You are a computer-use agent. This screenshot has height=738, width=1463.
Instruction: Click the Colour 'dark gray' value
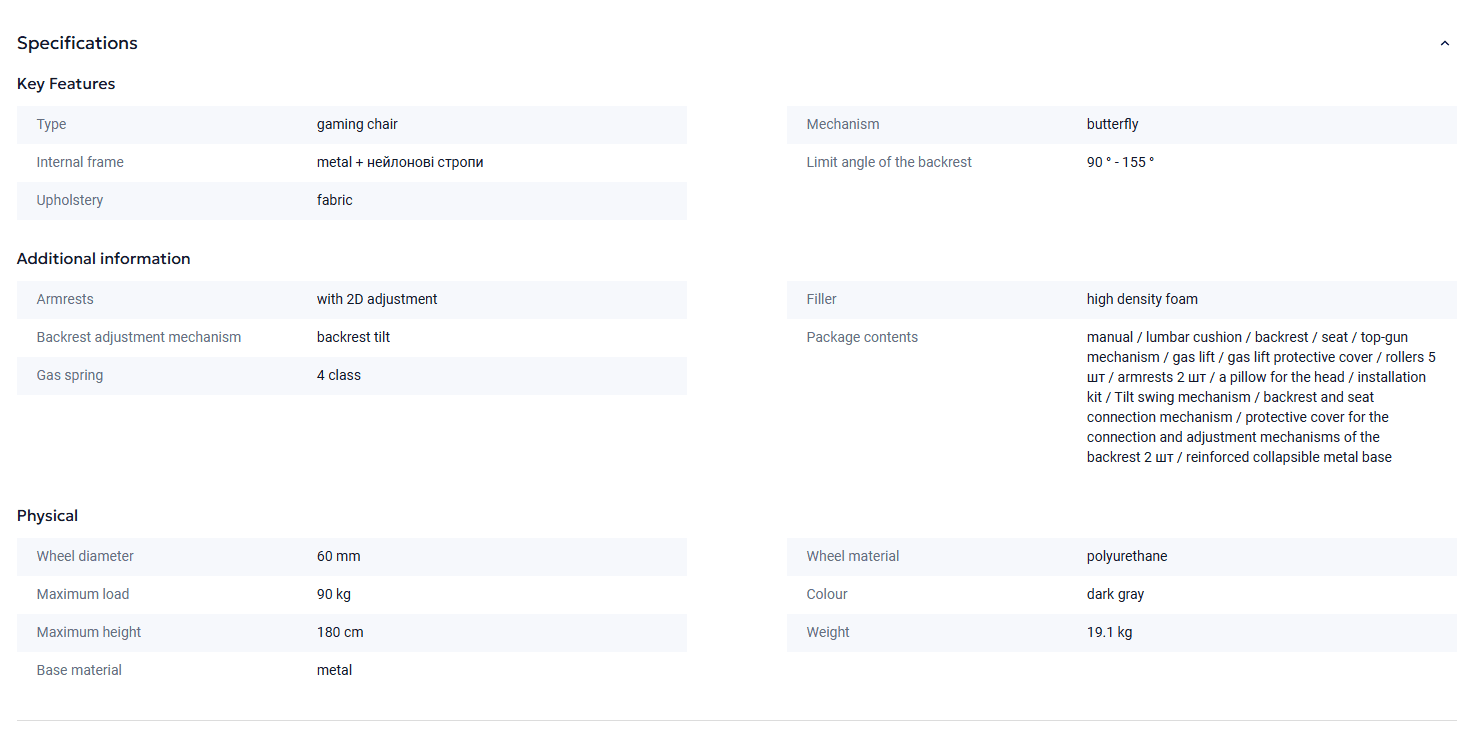(x=1115, y=594)
